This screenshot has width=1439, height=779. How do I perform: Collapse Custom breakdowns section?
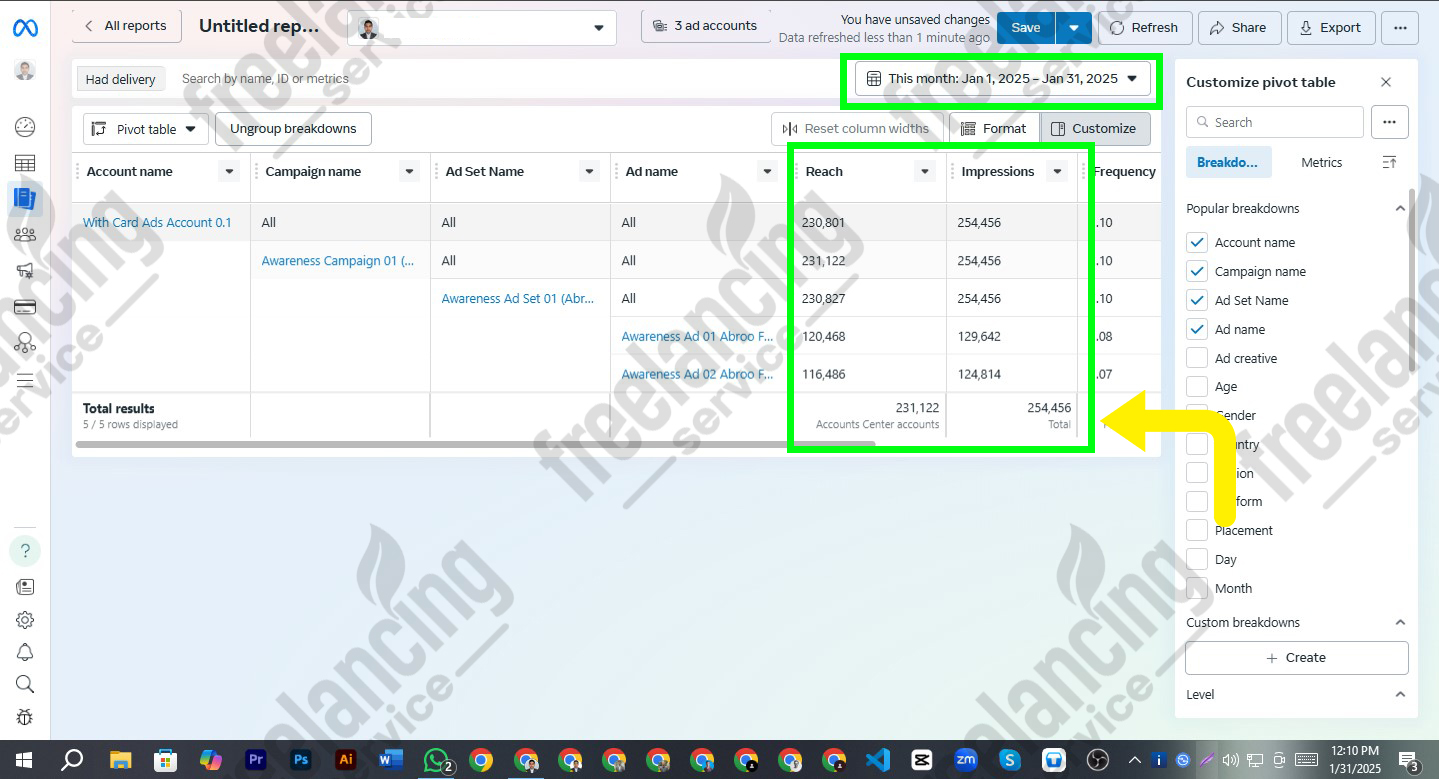[1400, 622]
